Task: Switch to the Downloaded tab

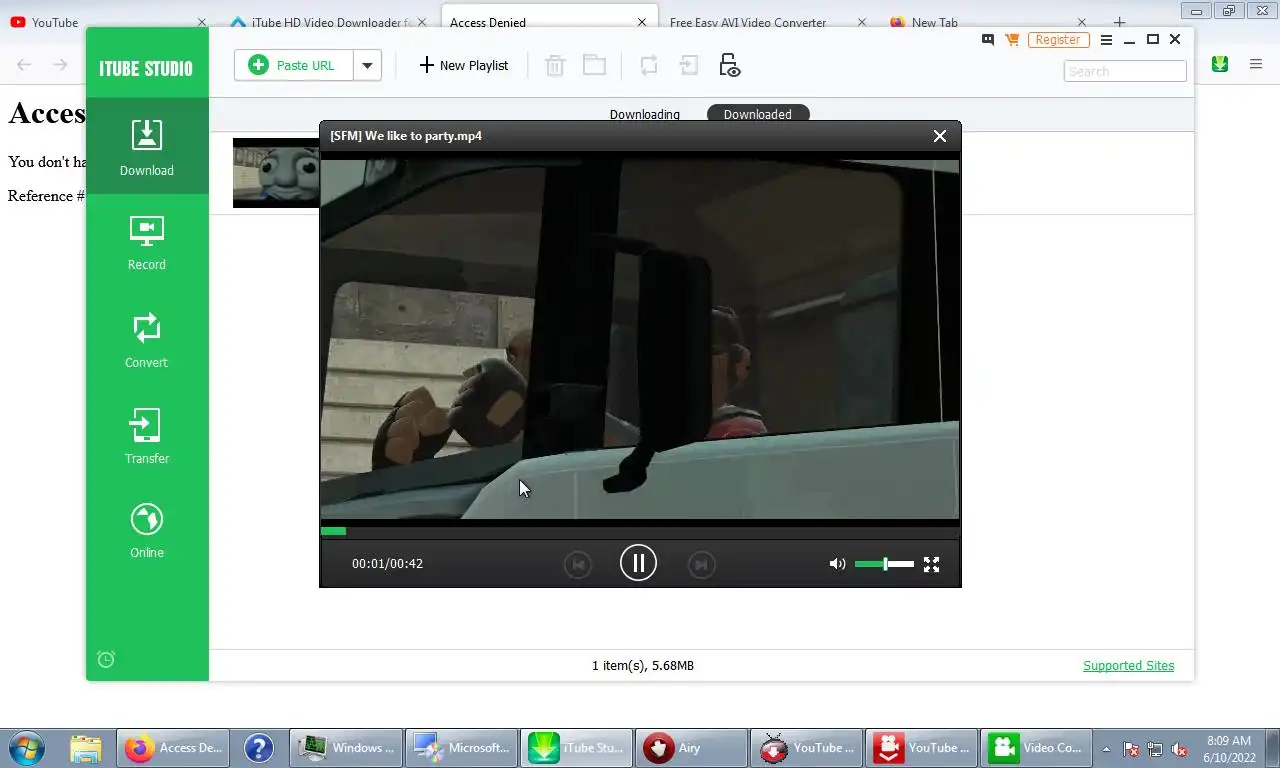Action: (x=758, y=114)
